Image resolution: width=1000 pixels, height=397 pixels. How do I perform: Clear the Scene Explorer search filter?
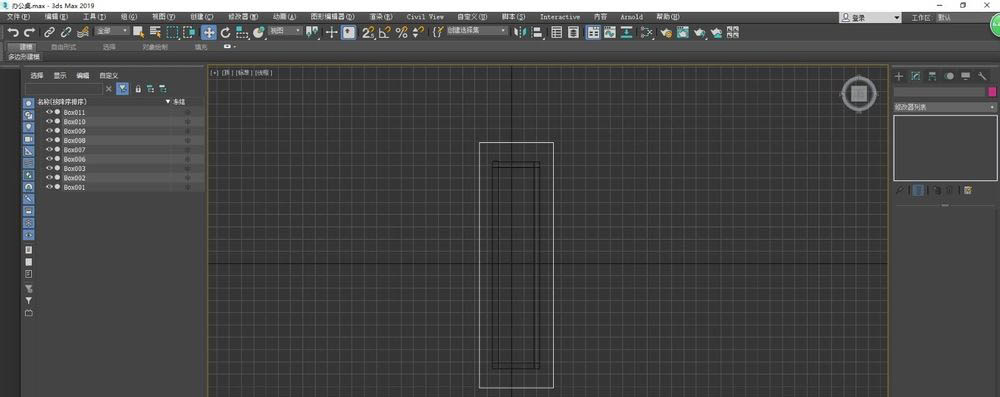point(108,89)
